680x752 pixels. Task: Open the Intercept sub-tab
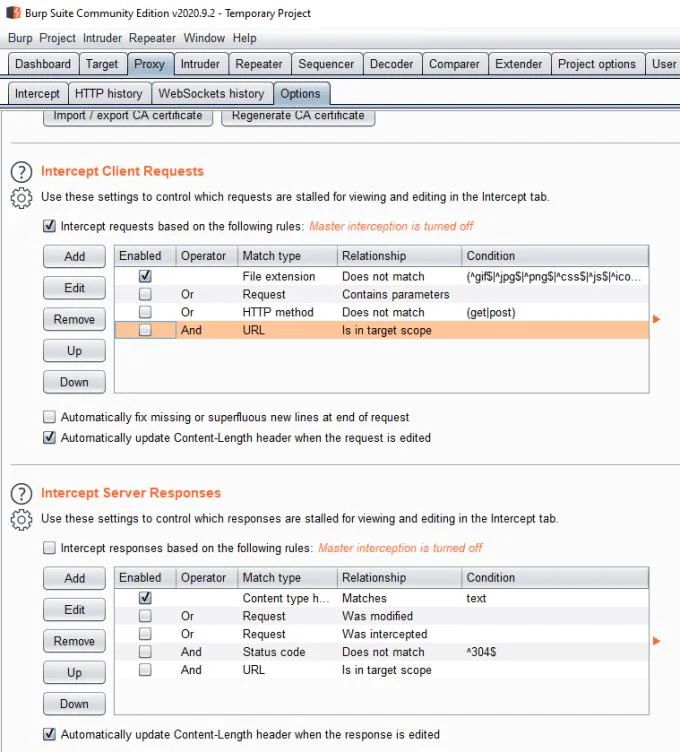37,94
